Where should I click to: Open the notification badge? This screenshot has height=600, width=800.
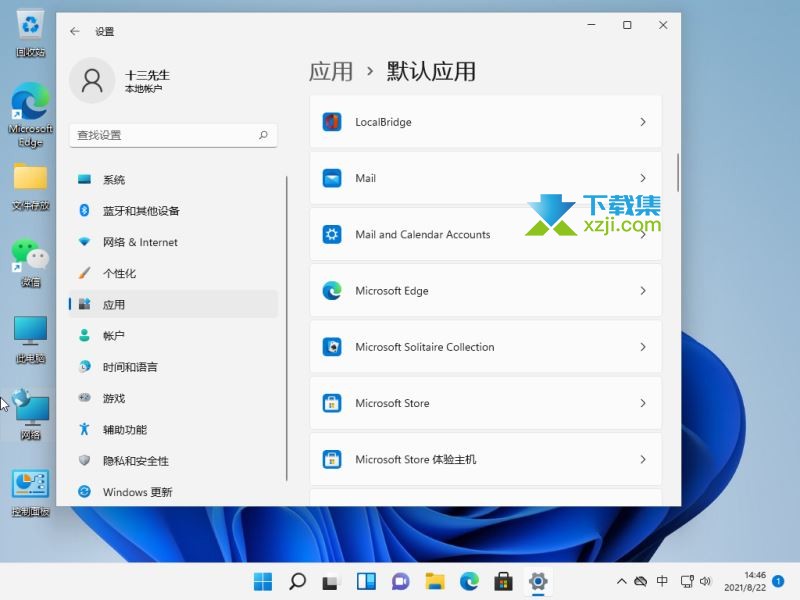[x=778, y=581]
